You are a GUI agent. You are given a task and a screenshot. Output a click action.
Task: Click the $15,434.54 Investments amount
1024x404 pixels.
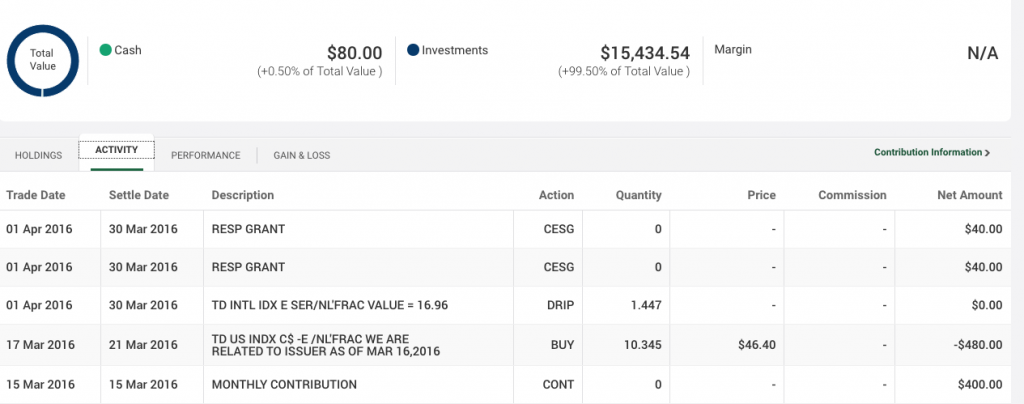click(645, 53)
